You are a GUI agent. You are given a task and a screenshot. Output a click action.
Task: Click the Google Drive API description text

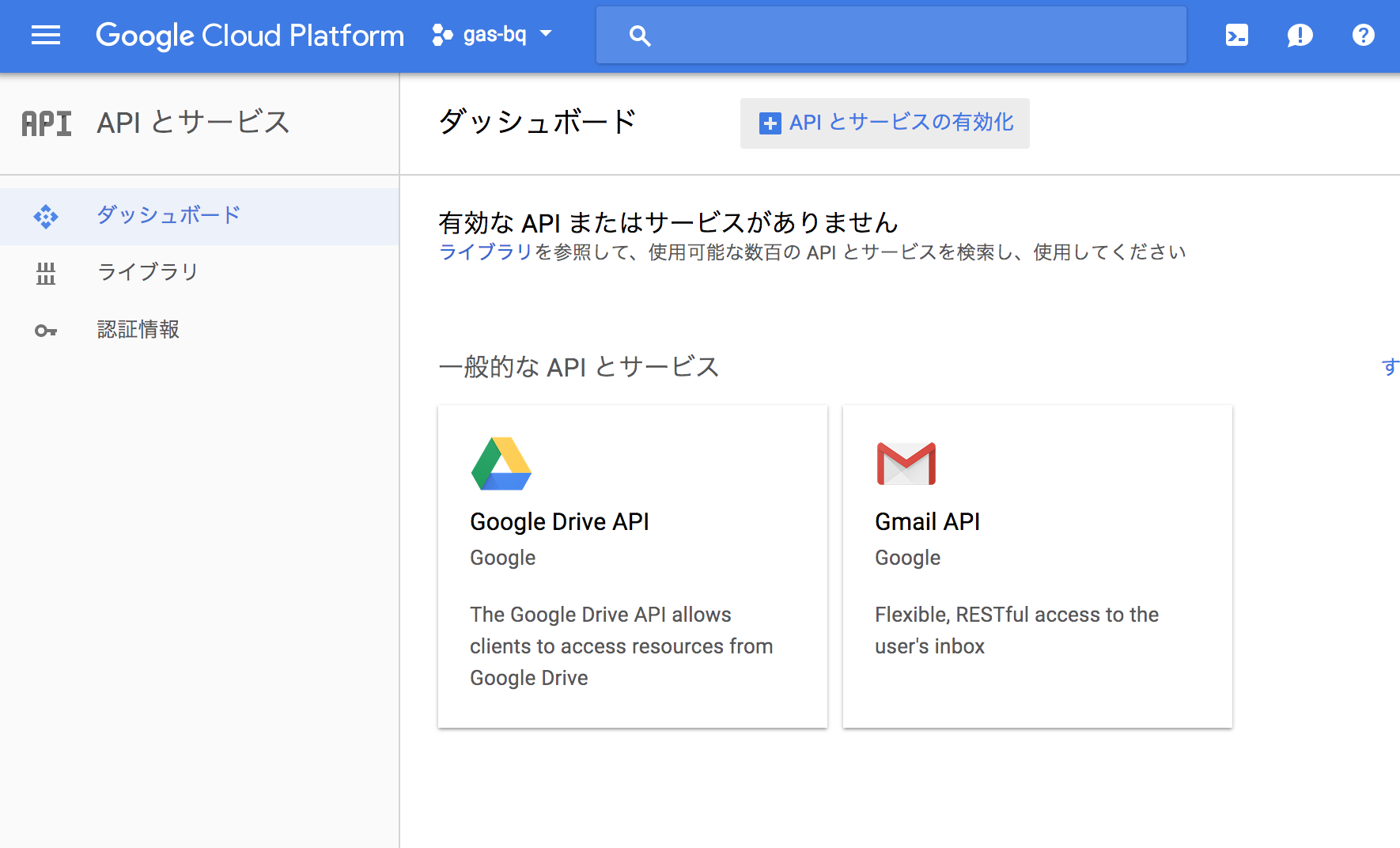click(x=622, y=646)
